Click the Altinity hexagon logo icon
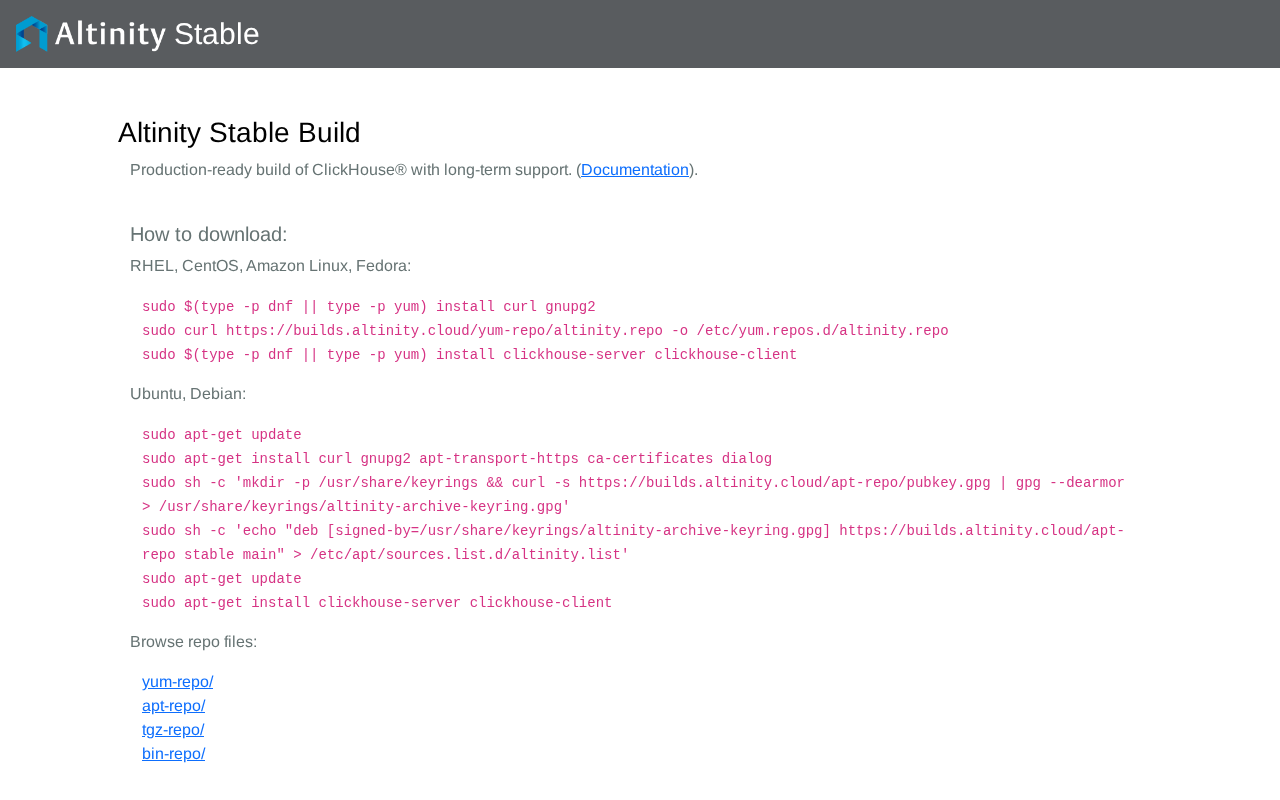This screenshot has width=1280, height=800. (32, 34)
